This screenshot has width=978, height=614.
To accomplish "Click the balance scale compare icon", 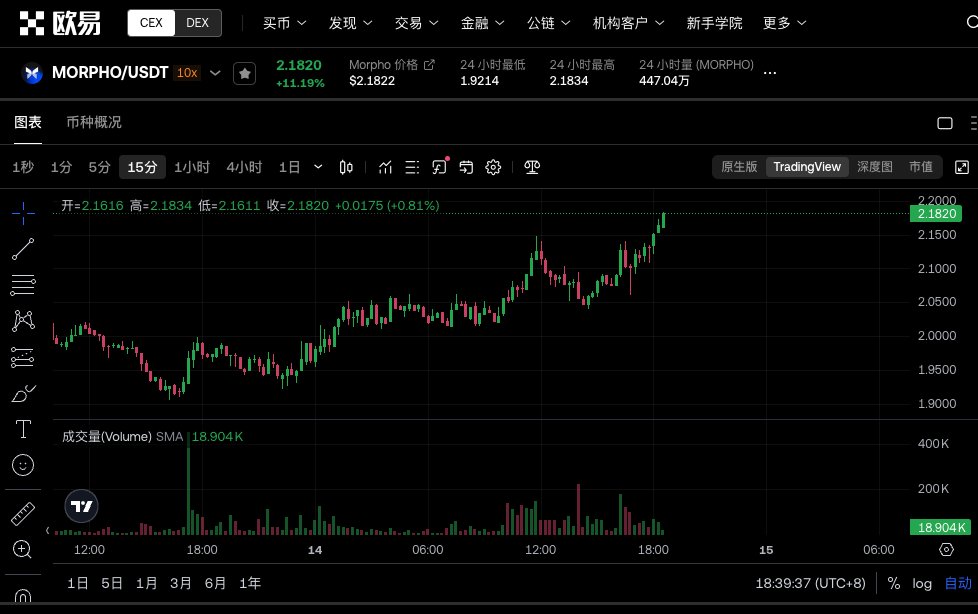I will click(532, 167).
